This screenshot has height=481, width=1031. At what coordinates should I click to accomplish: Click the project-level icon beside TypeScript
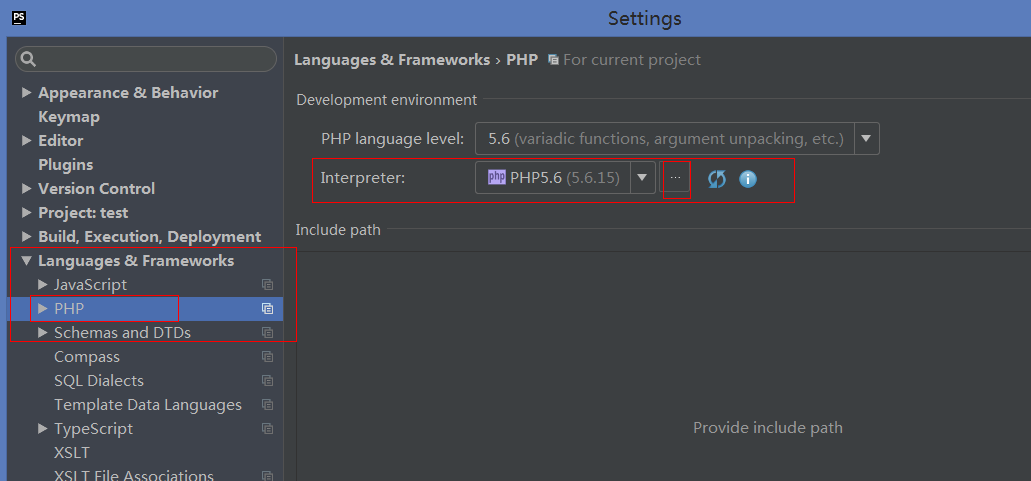point(267,429)
